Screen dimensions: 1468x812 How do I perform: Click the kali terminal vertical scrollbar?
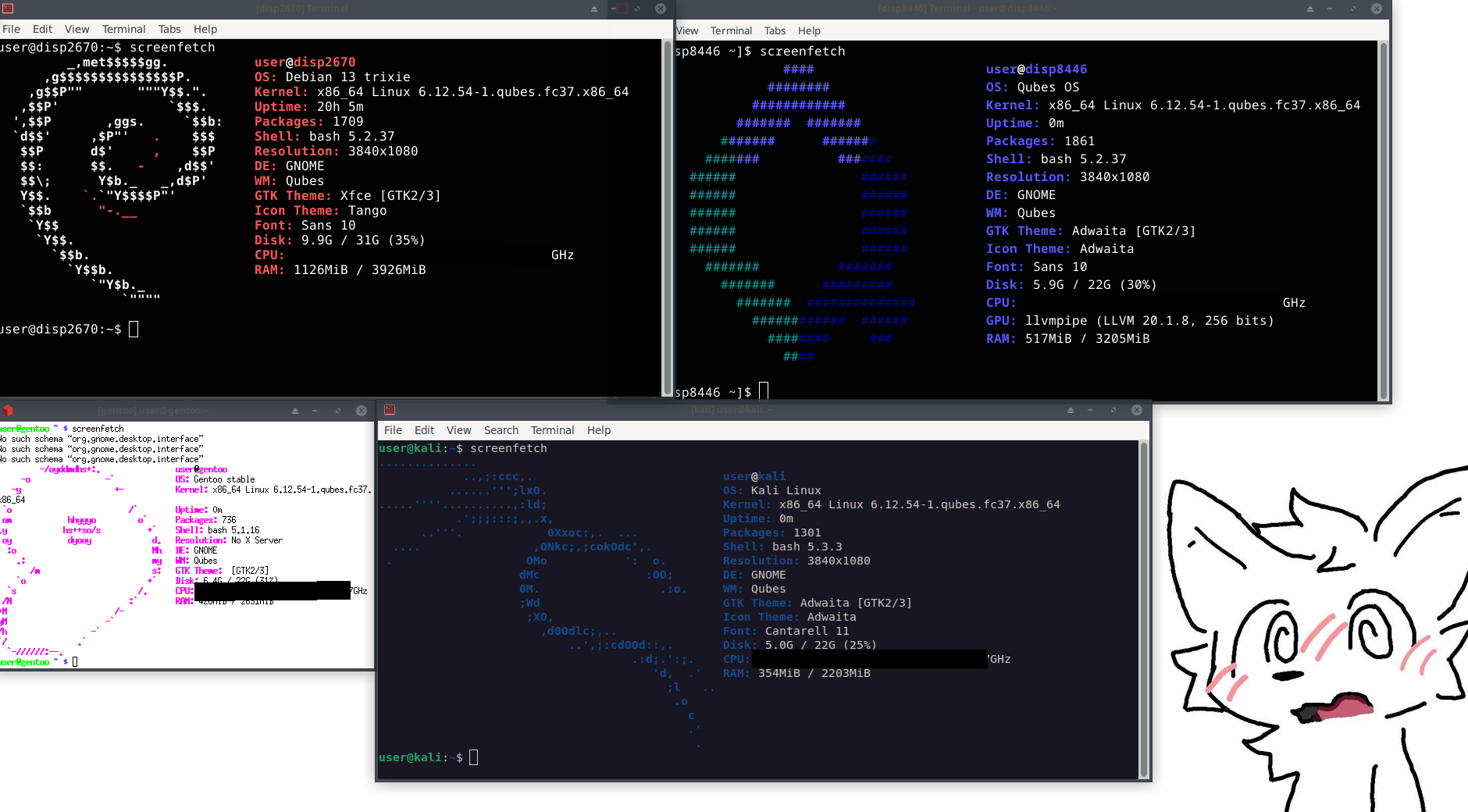click(1144, 610)
